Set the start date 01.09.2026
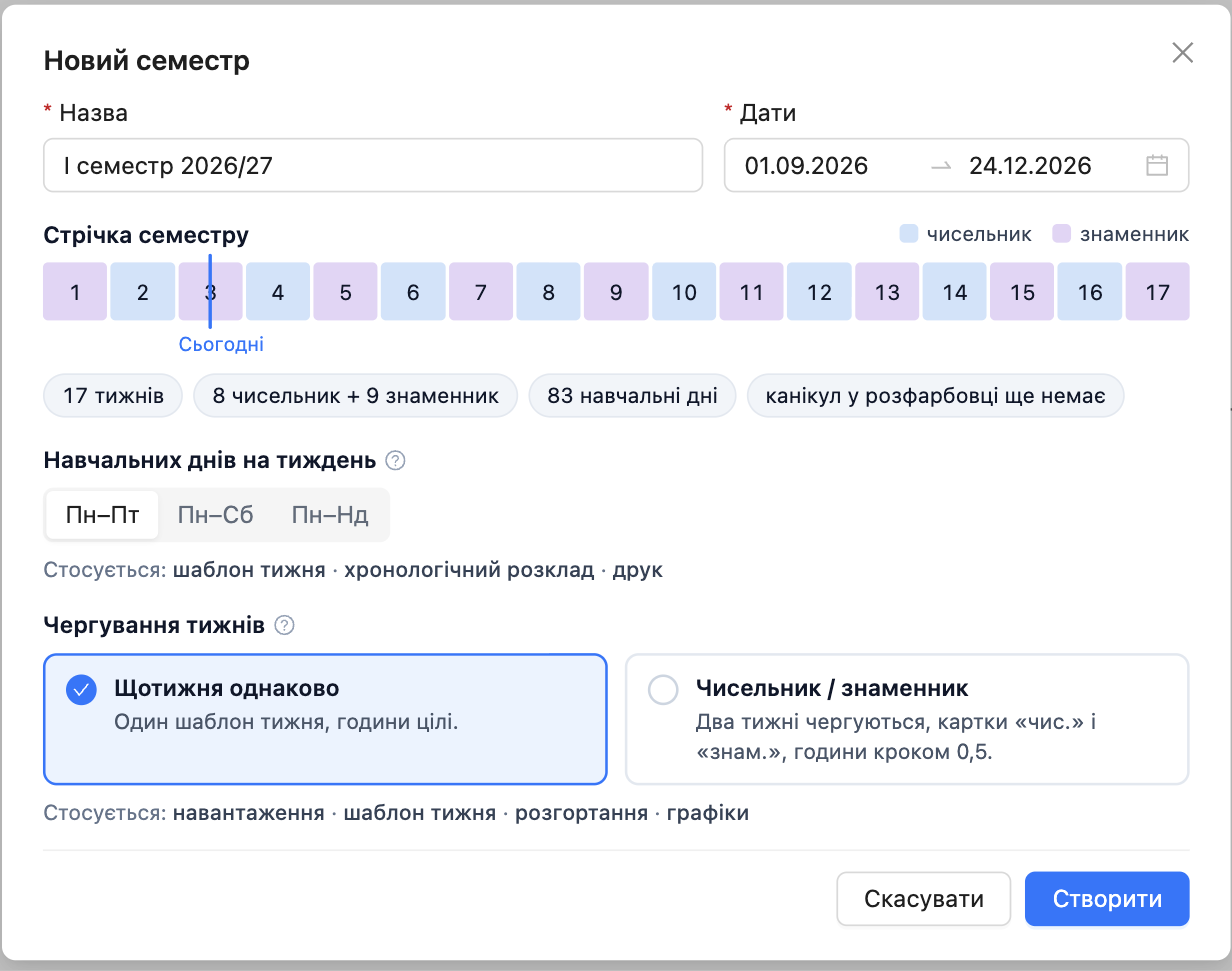Viewport: 1232px width, 971px height. 806,166
